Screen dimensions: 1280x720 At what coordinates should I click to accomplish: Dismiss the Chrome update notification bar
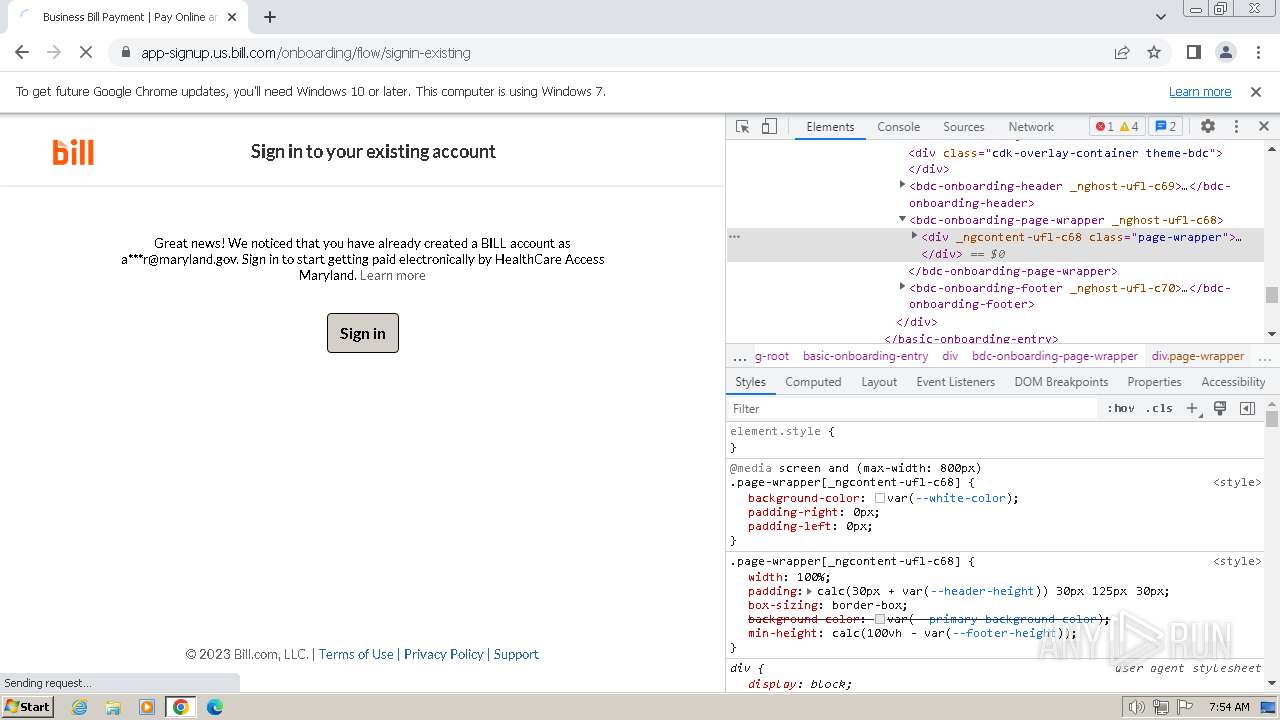pos(1256,91)
